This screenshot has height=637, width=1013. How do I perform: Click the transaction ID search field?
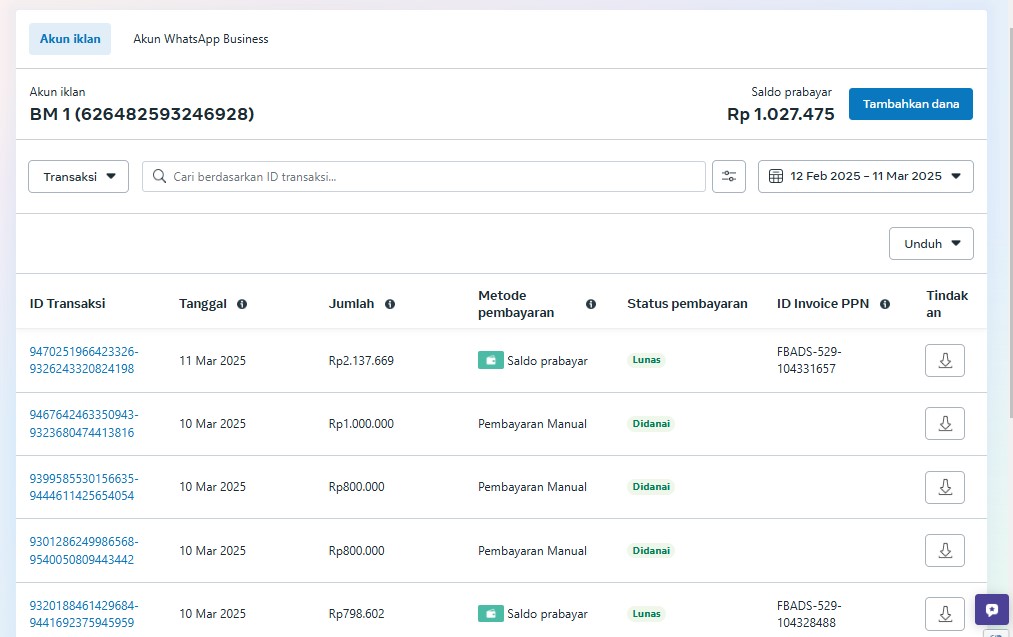[424, 176]
